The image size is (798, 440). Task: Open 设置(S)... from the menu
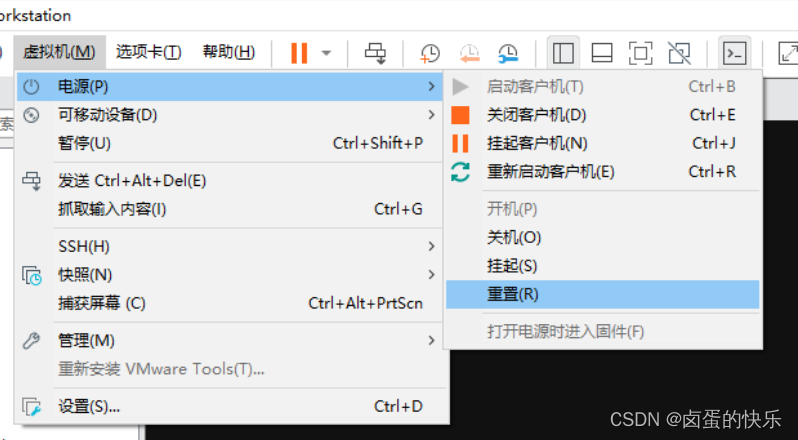click(231, 406)
